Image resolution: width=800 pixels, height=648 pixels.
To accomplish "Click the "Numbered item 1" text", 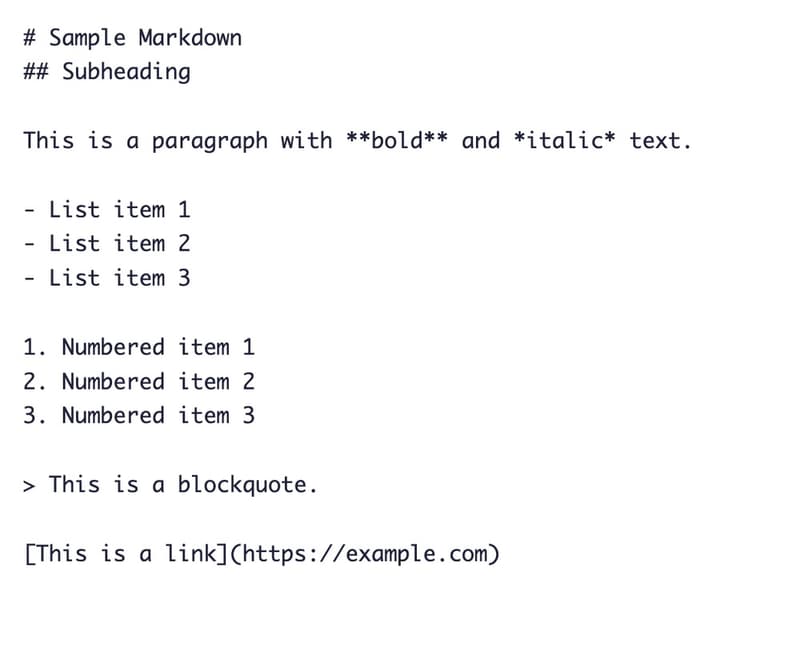I will click(158, 348).
